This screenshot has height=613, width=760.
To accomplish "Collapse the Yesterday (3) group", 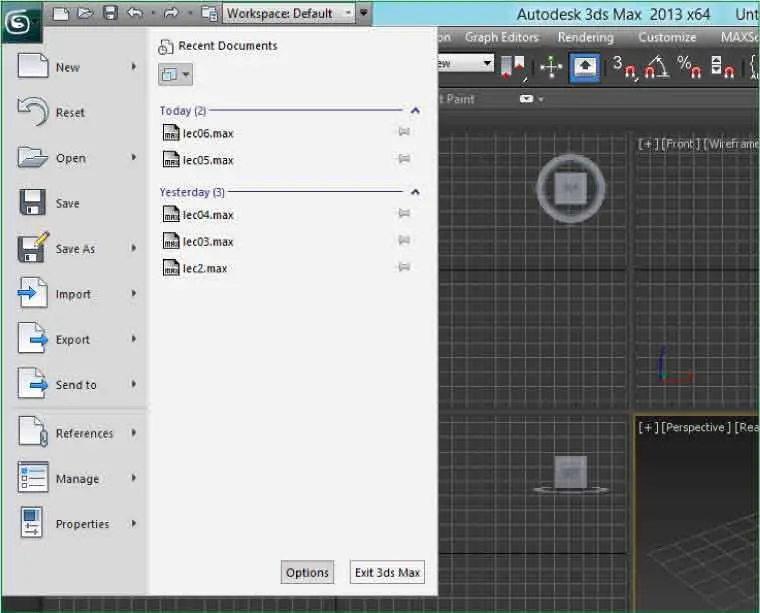I will [415, 192].
